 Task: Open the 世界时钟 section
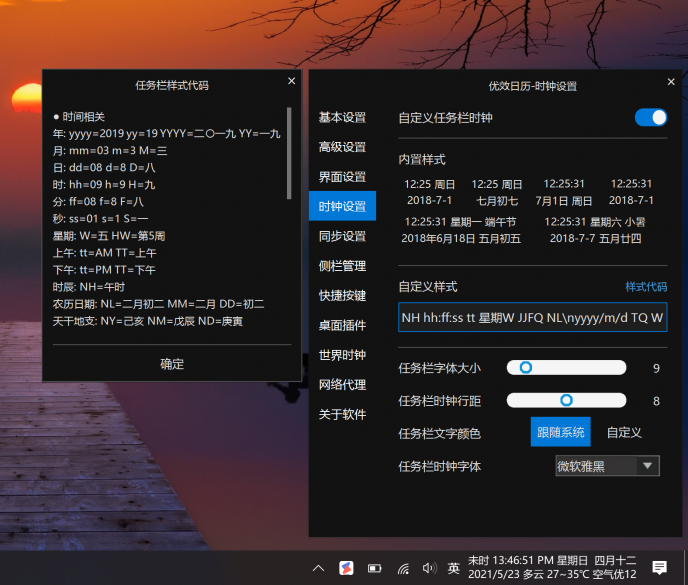[342, 355]
